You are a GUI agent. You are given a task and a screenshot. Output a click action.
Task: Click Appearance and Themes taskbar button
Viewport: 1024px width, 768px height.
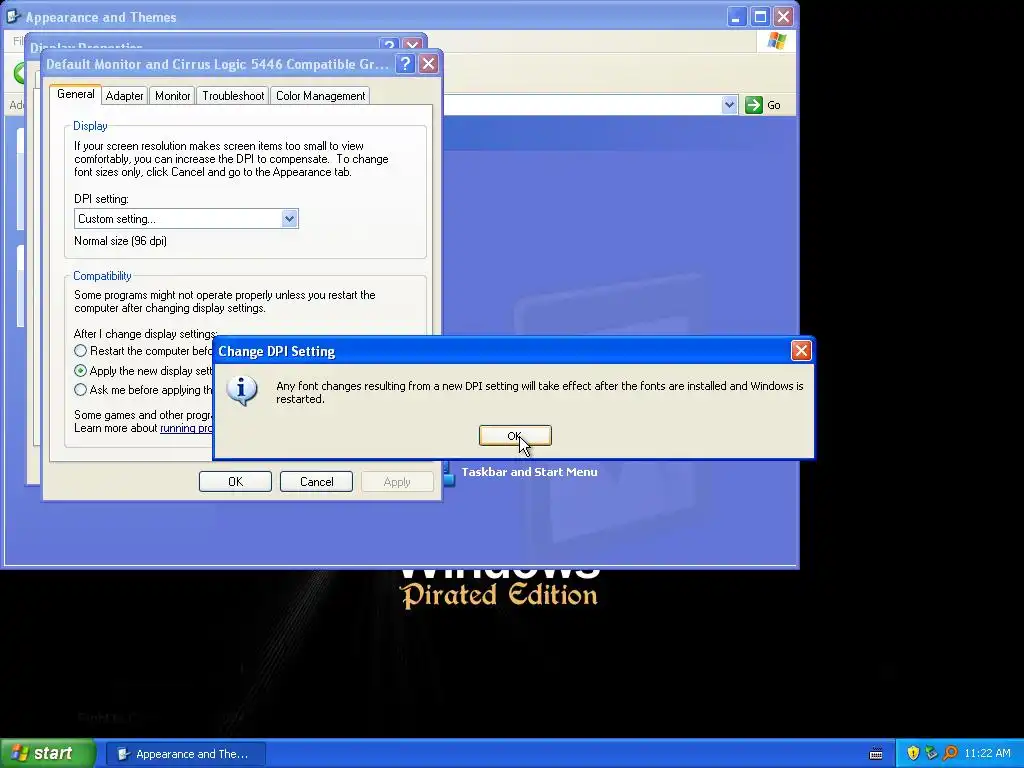pos(185,754)
